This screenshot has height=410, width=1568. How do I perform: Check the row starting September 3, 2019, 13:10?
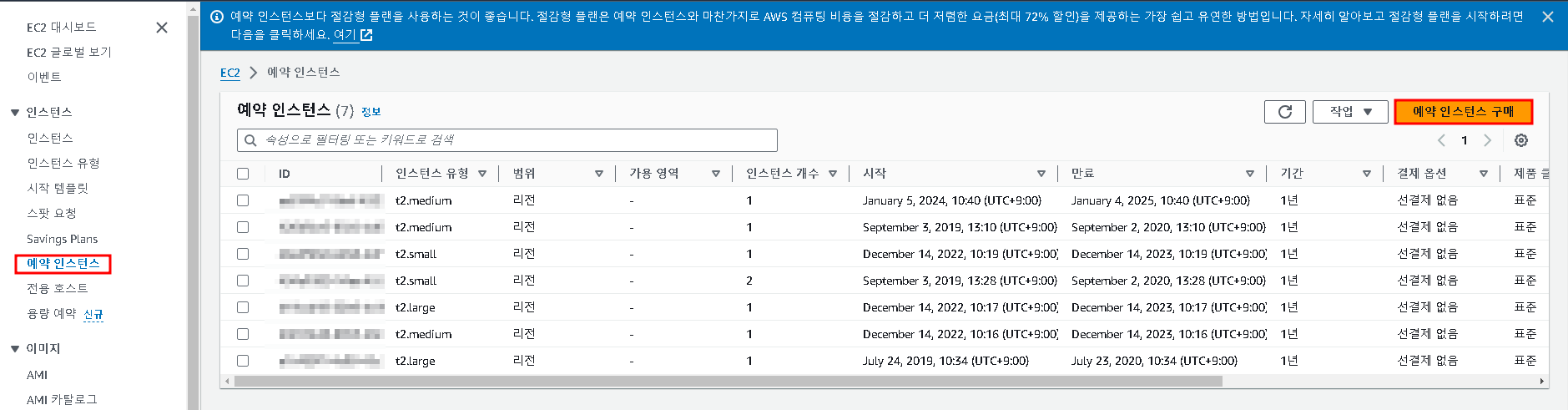tap(243, 227)
